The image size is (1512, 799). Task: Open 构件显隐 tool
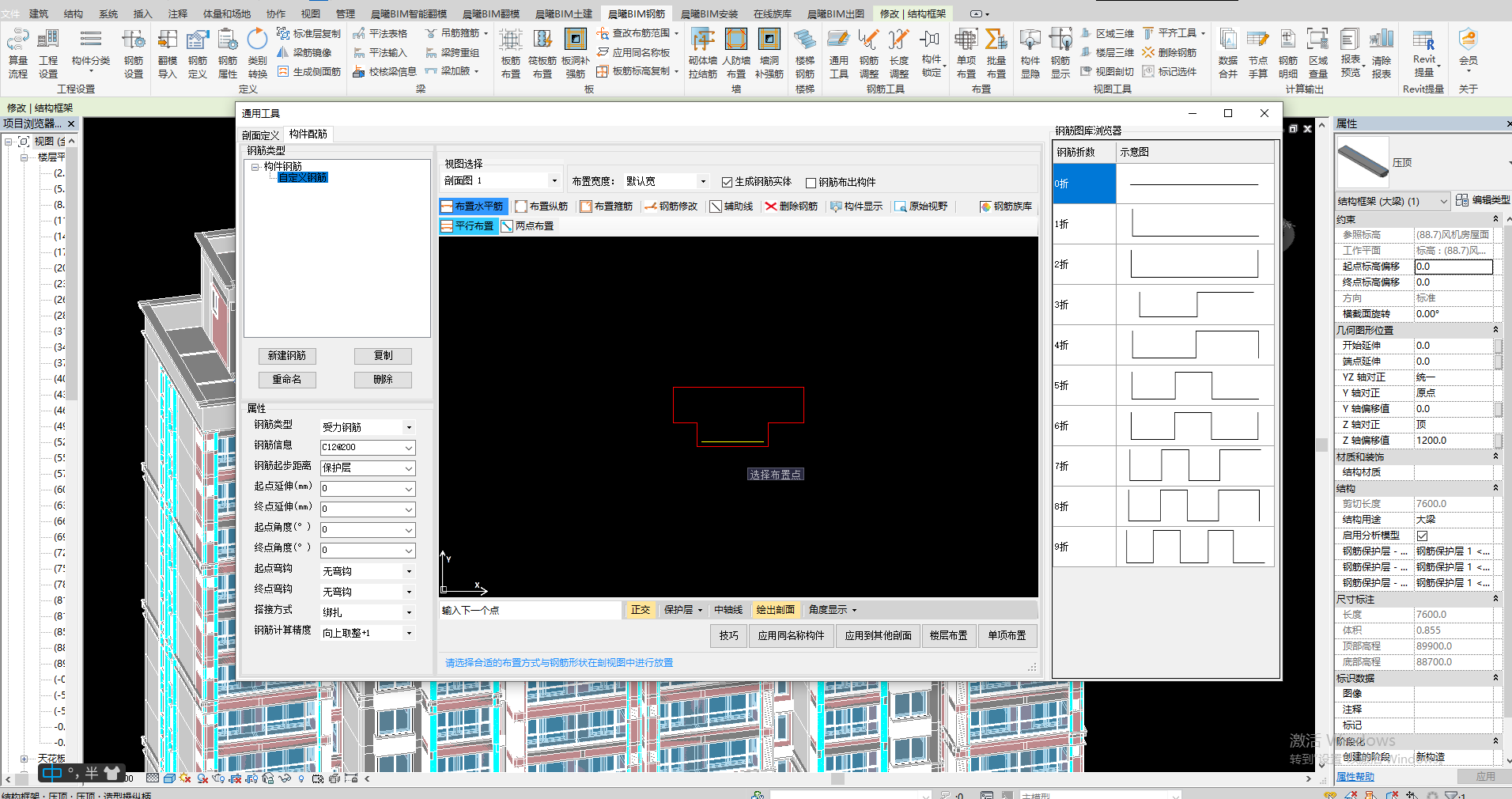pyautogui.click(x=1030, y=53)
